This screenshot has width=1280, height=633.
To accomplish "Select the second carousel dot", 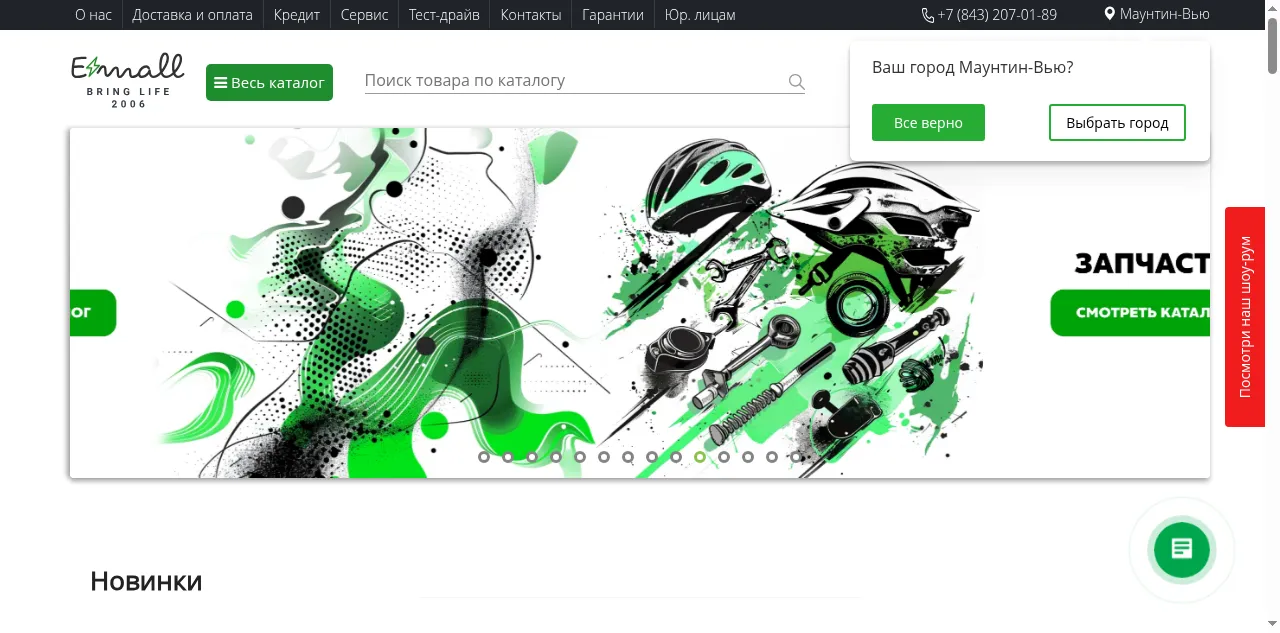I will pos(508,457).
